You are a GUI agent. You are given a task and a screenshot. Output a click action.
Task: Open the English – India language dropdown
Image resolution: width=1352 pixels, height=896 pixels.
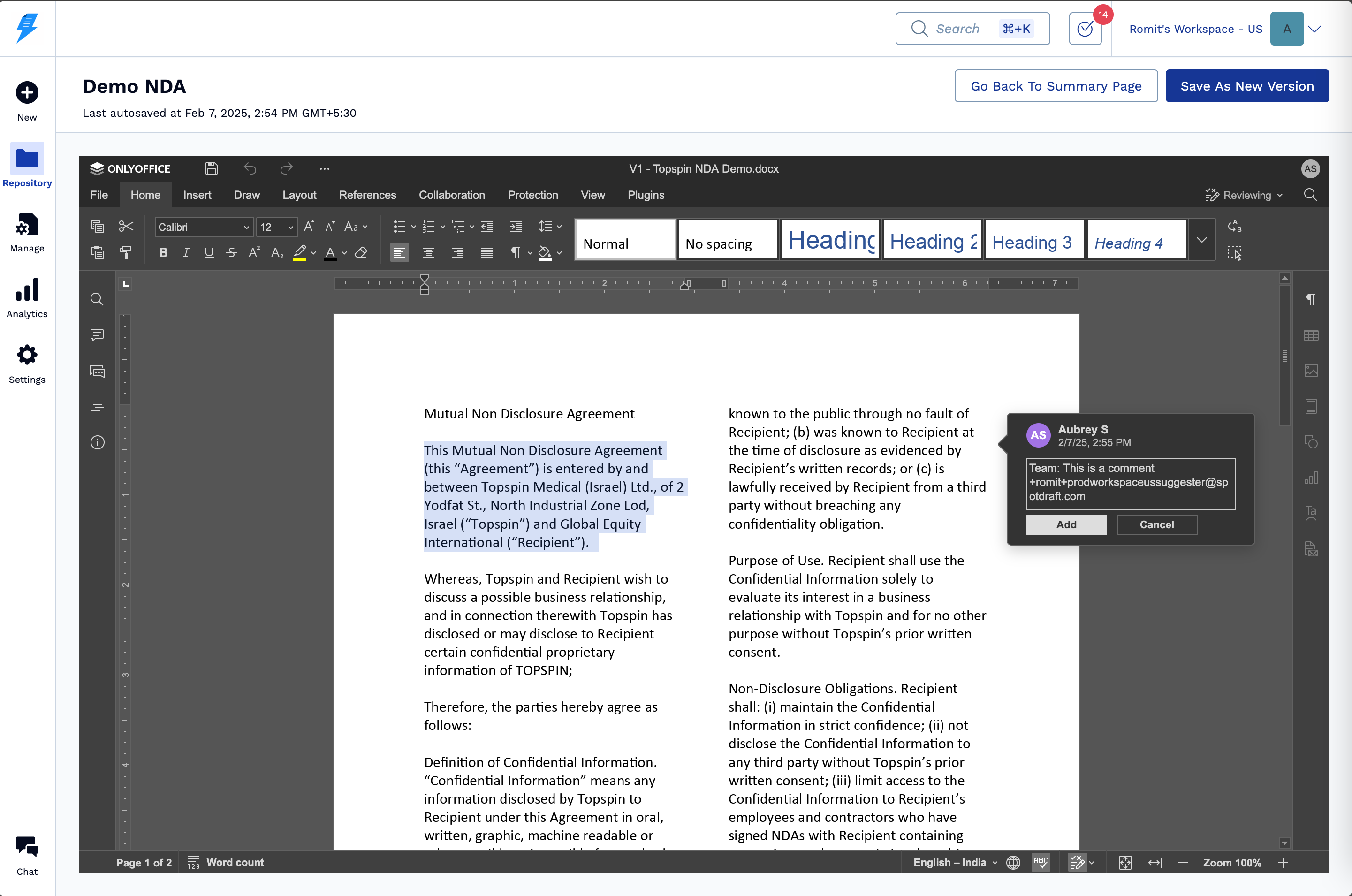(955, 862)
